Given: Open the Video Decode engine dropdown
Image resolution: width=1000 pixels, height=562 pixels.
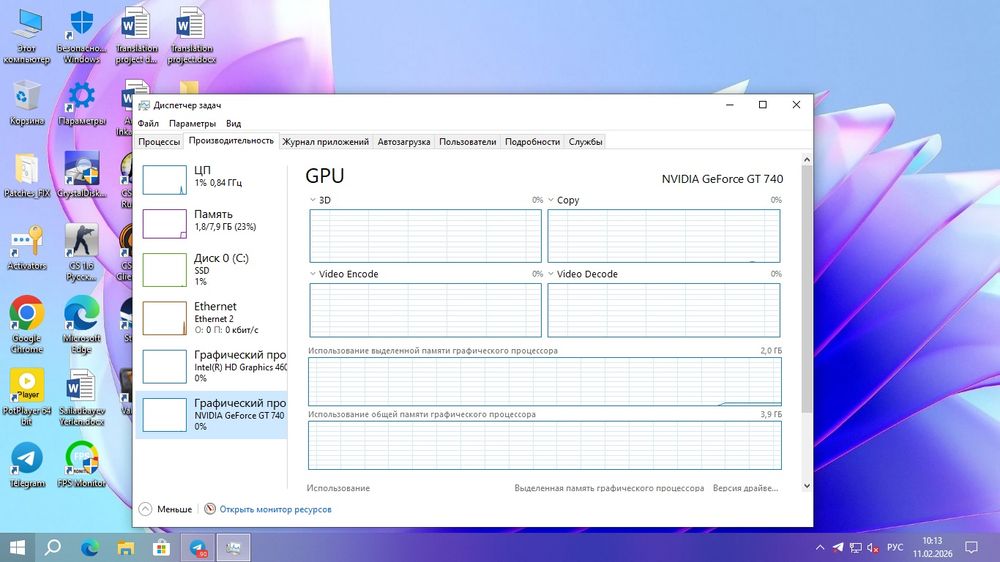Looking at the screenshot, I should (x=551, y=274).
